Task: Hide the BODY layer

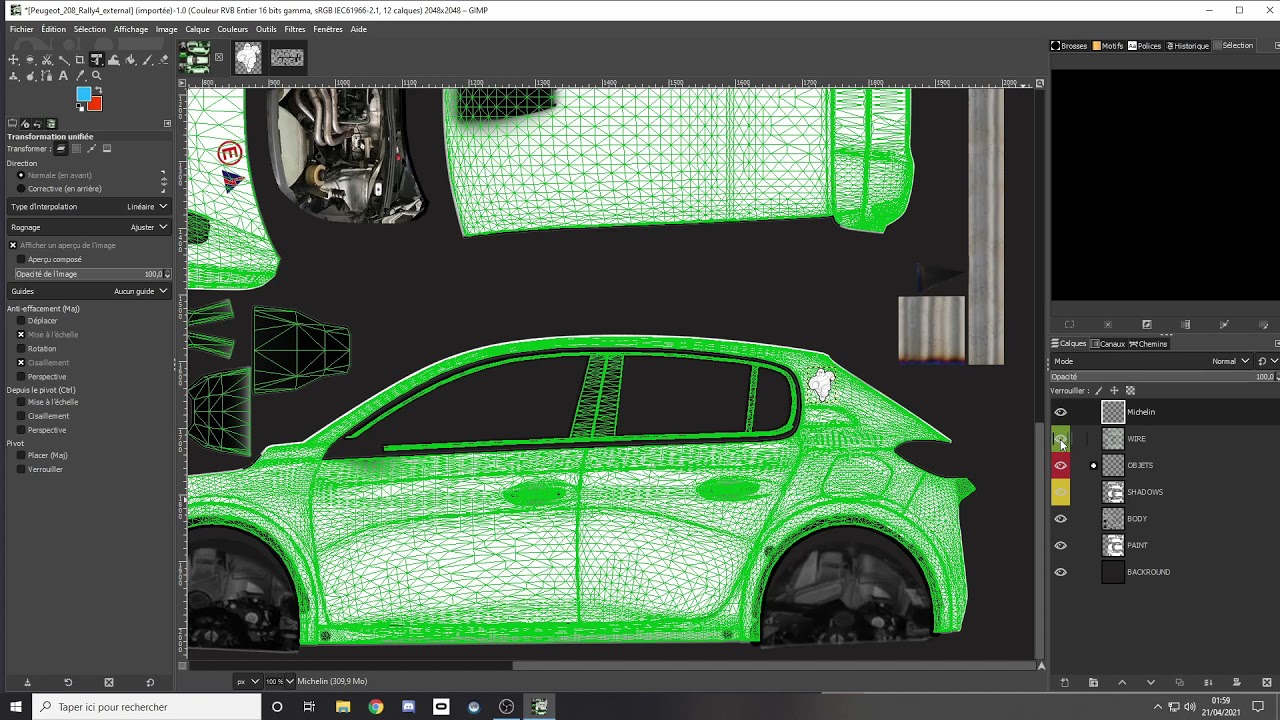Action: [x=1061, y=519]
